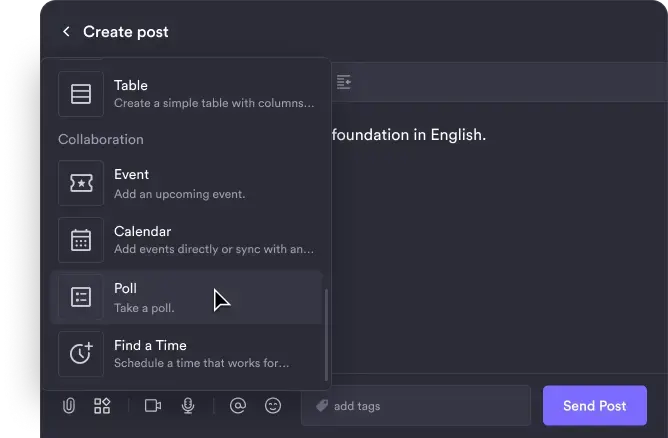Select the Table block icon
The height and width of the screenshot is (438, 668).
(81, 94)
